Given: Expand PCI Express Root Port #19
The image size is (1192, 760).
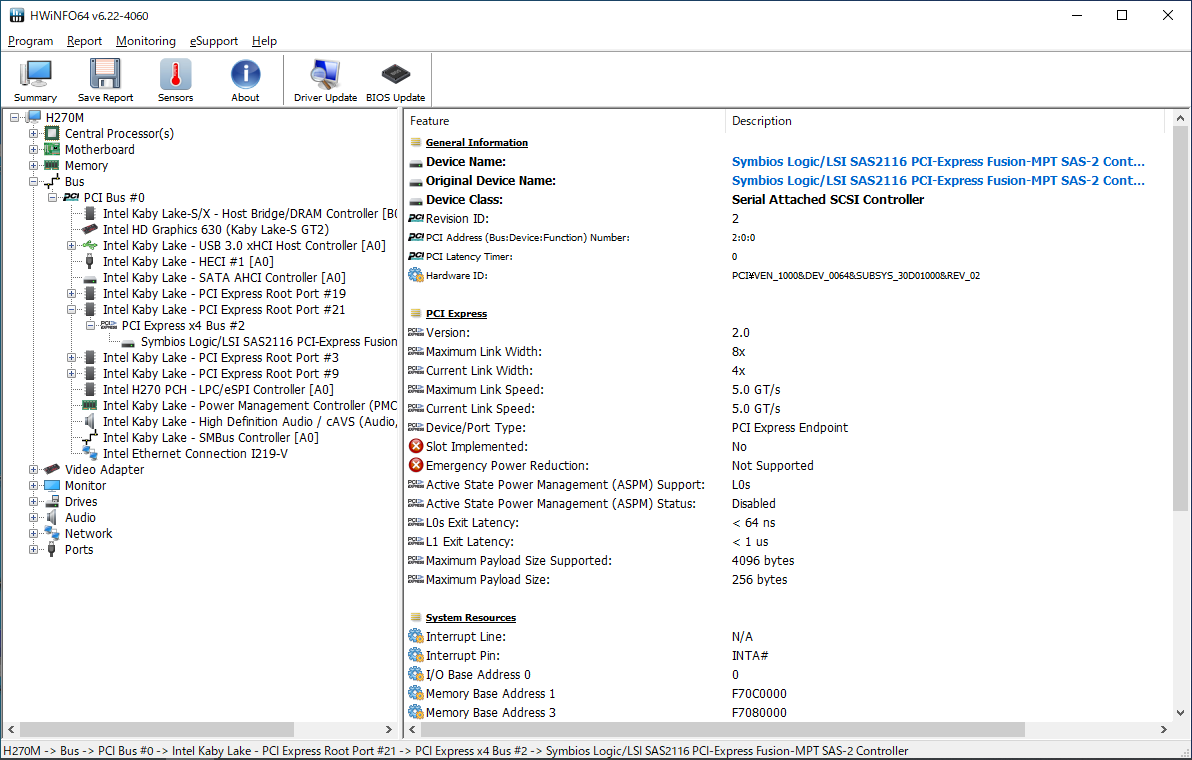Looking at the screenshot, I should click(x=71, y=293).
